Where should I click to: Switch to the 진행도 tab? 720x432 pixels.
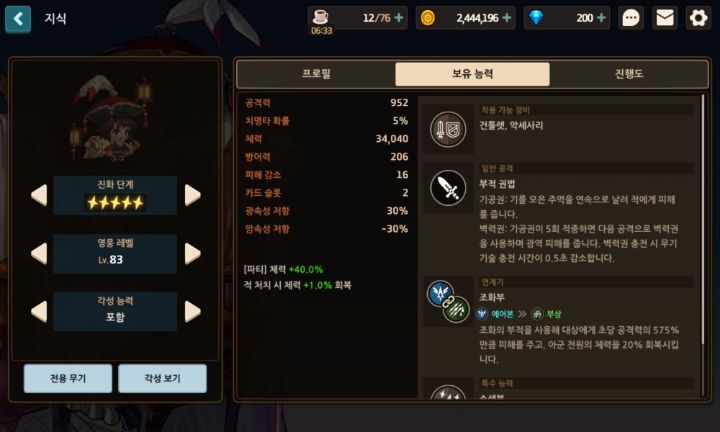tap(629, 74)
